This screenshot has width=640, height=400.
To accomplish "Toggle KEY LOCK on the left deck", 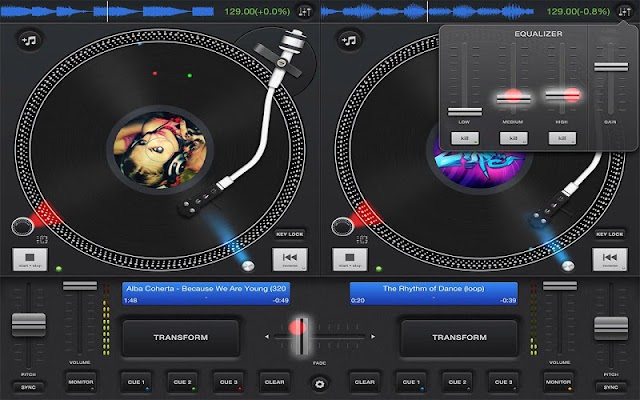I will click(289, 234).
